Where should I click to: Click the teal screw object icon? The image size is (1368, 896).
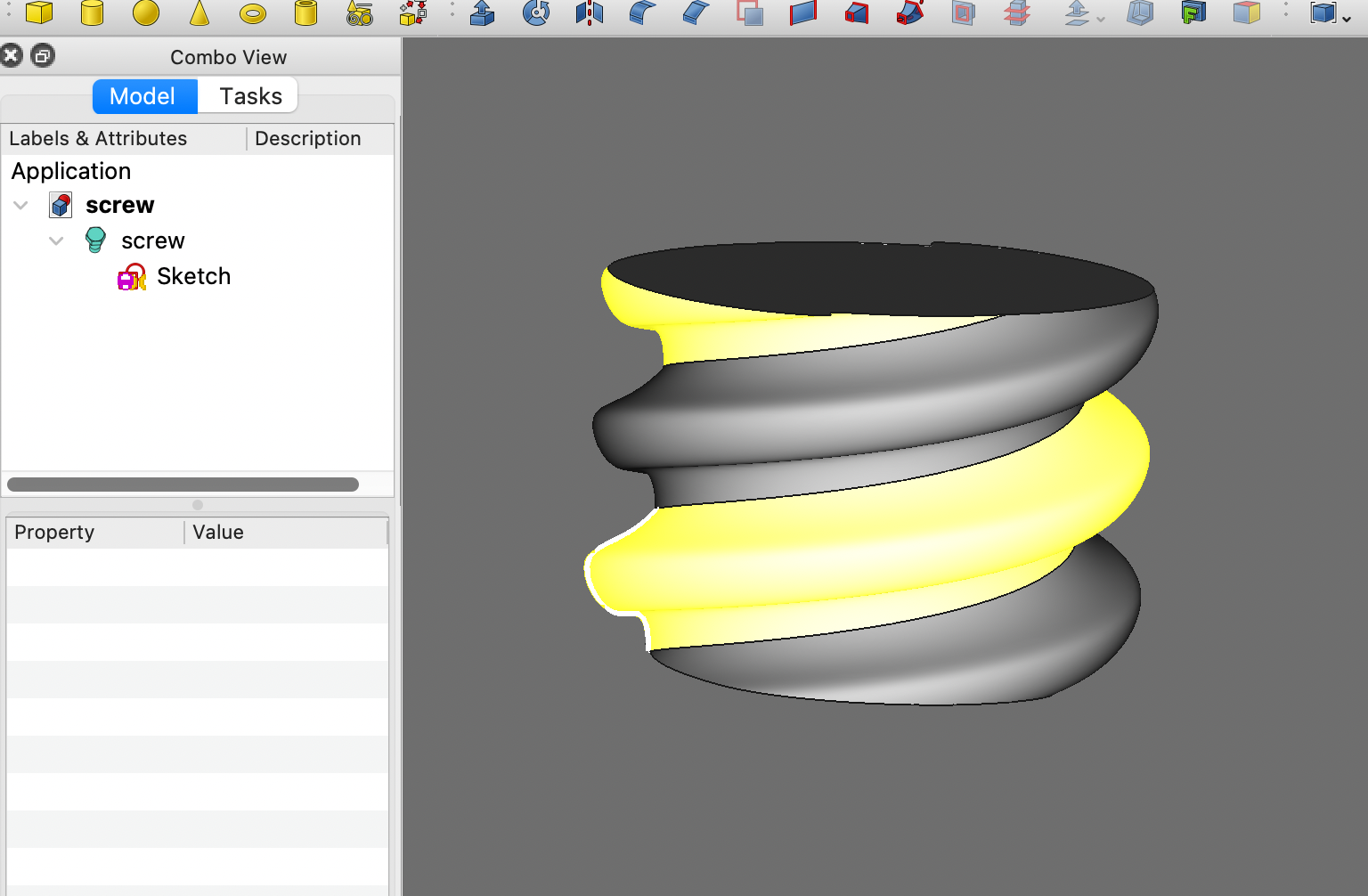point(95,240)
